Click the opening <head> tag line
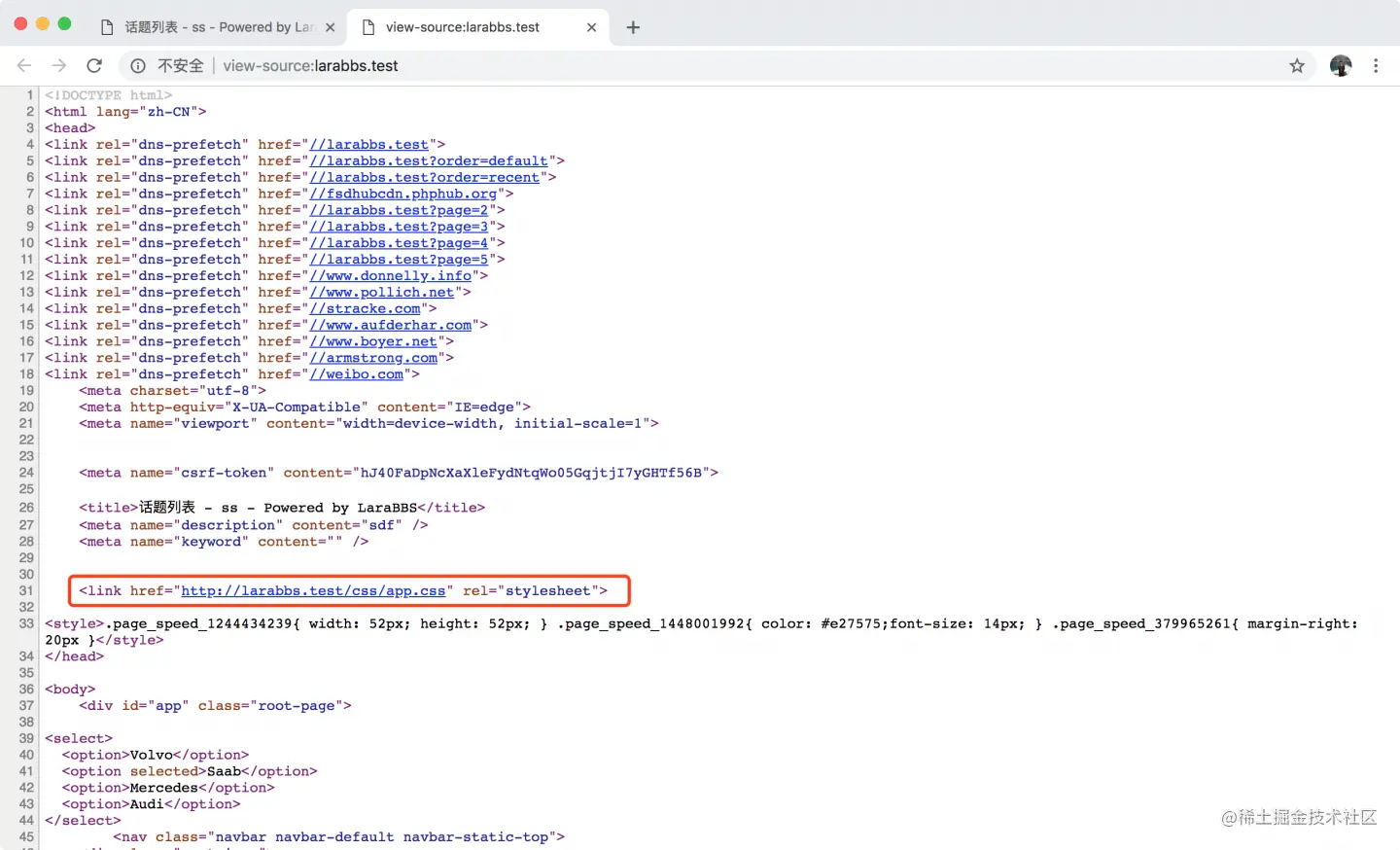This screenshot has height=850, width=1400. (70, 128)
